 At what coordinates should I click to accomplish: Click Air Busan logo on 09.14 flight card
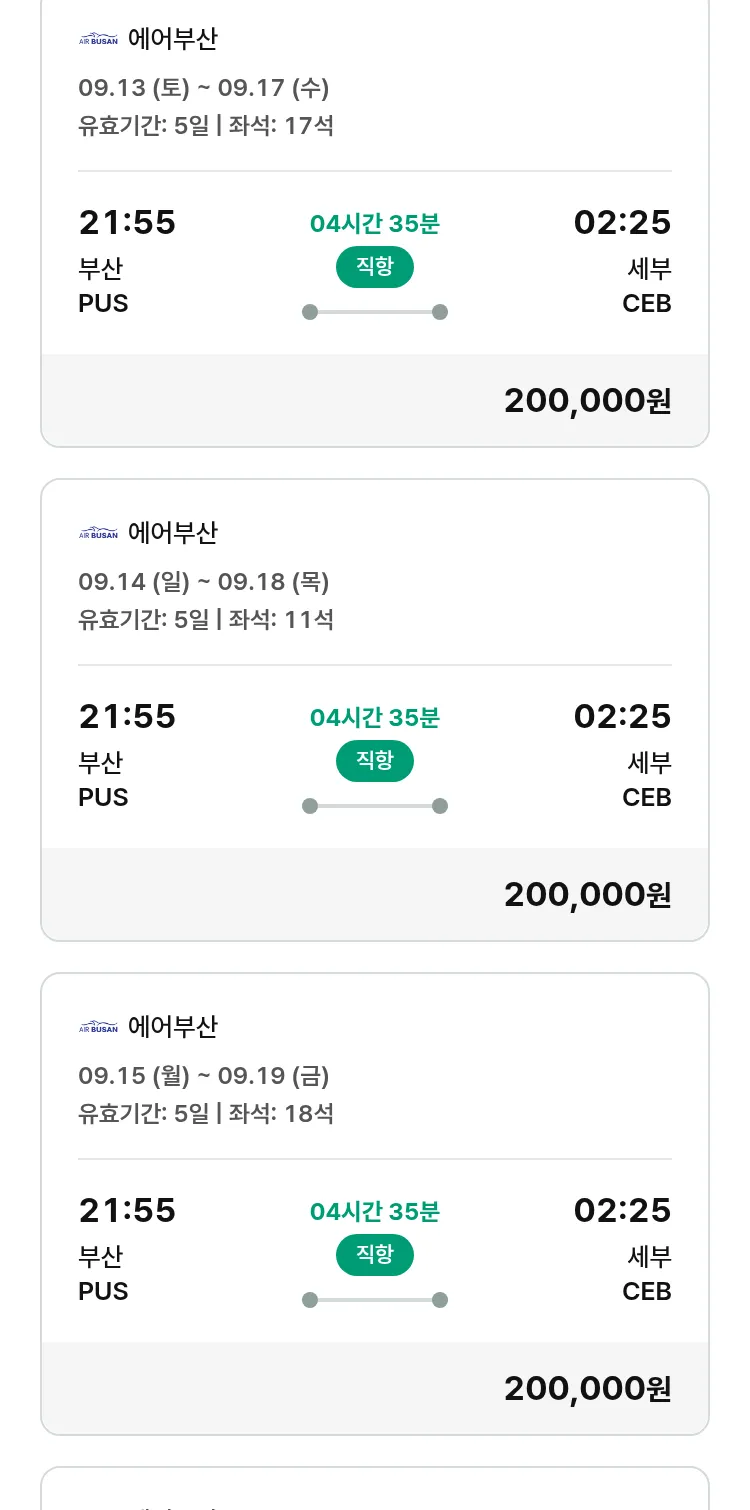pyautogui.click(x=98, y=534)
